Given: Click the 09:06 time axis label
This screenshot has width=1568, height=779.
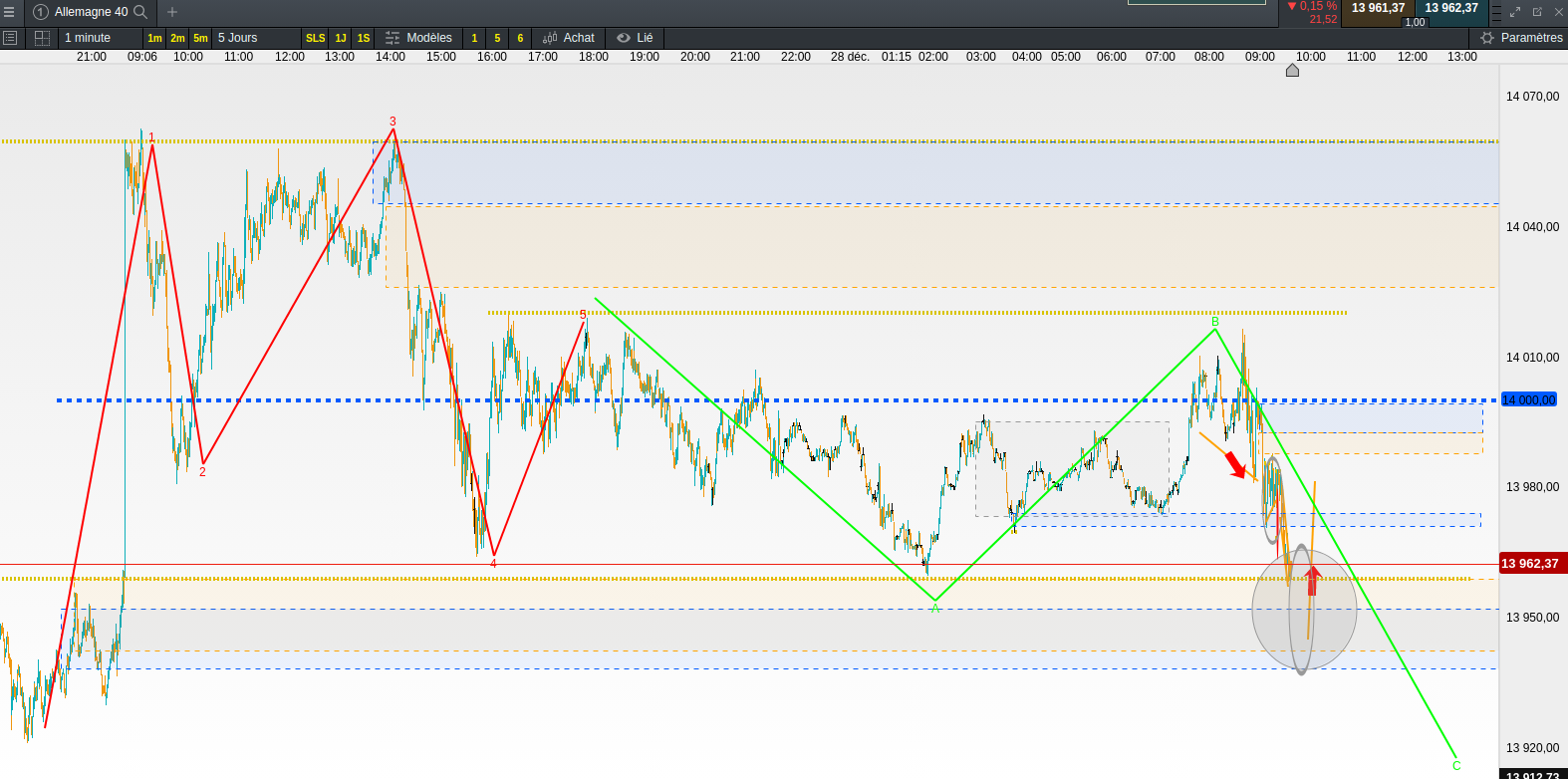Looking at the screenshot, I should pyautogui.click(x=142, y=57).
